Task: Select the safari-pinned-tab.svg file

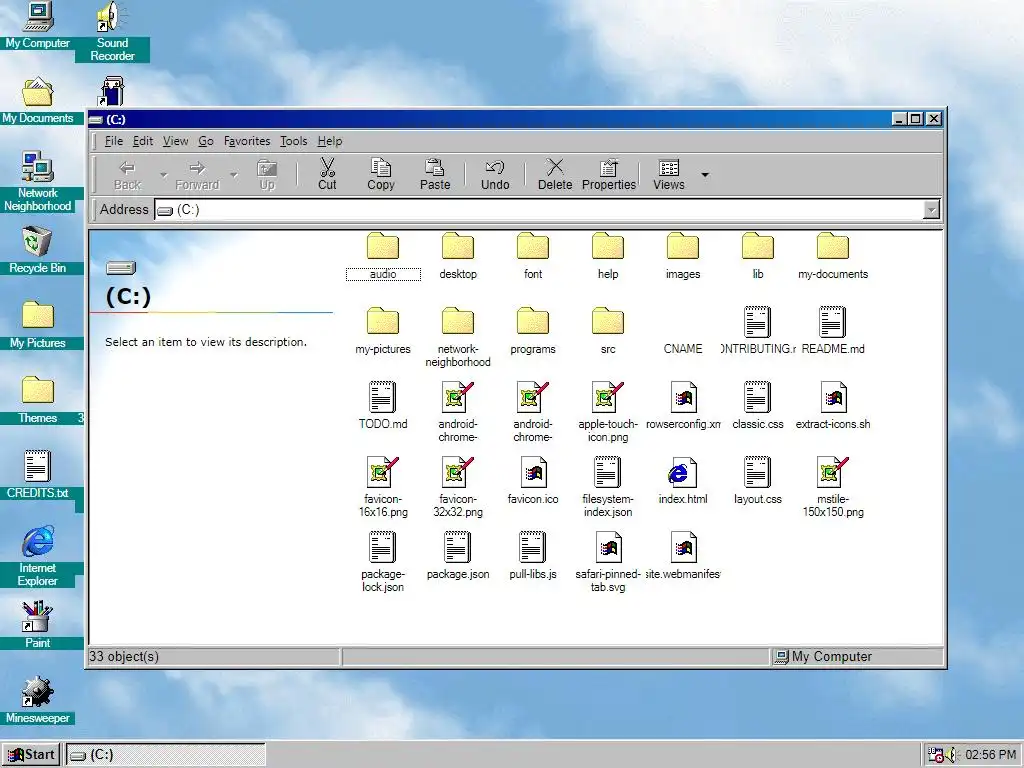Action: tap(608, 563)
